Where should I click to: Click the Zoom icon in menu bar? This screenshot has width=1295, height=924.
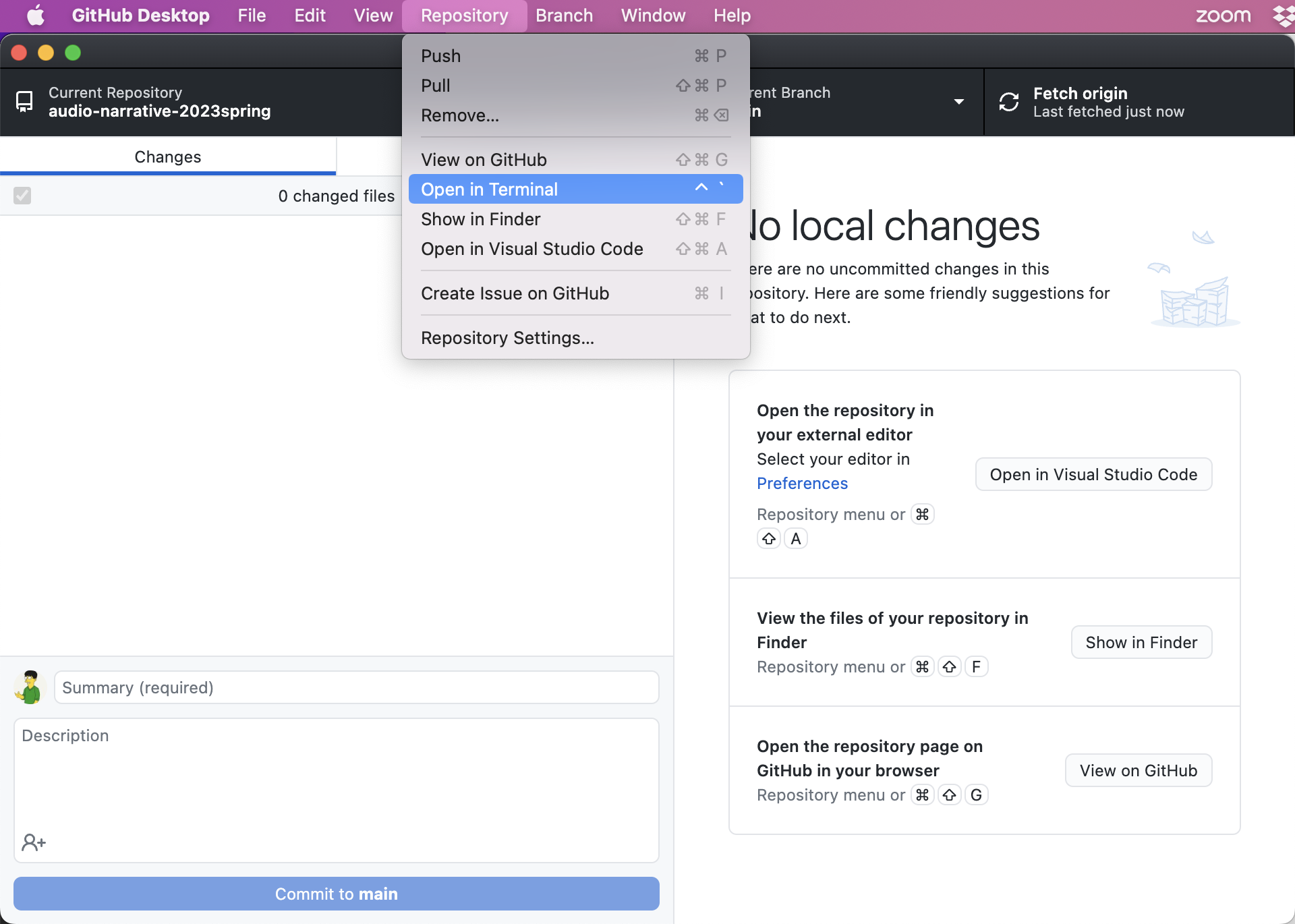[x=1221, y=14]
